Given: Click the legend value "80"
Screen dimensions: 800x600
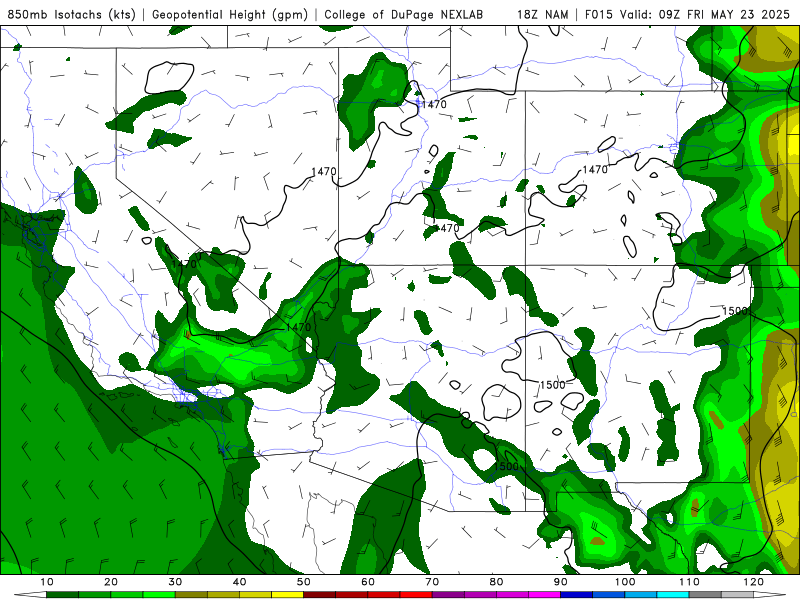Looking at the screenshot, I should [496, 582].
